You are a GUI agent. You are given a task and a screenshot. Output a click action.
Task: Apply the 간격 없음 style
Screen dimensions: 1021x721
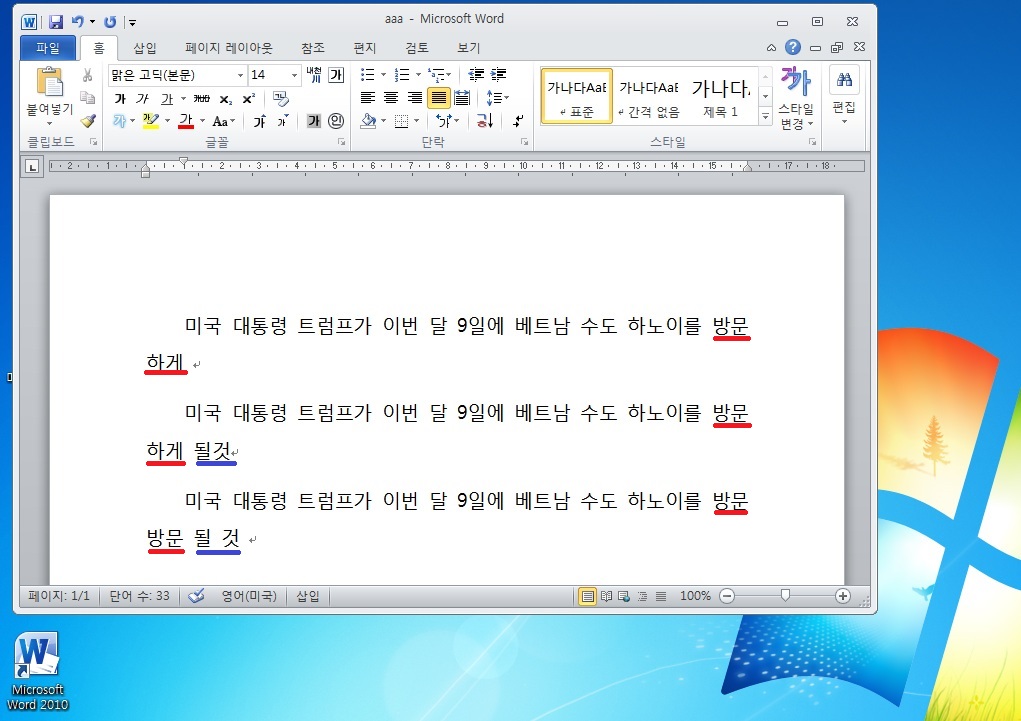tap(649, 96)
